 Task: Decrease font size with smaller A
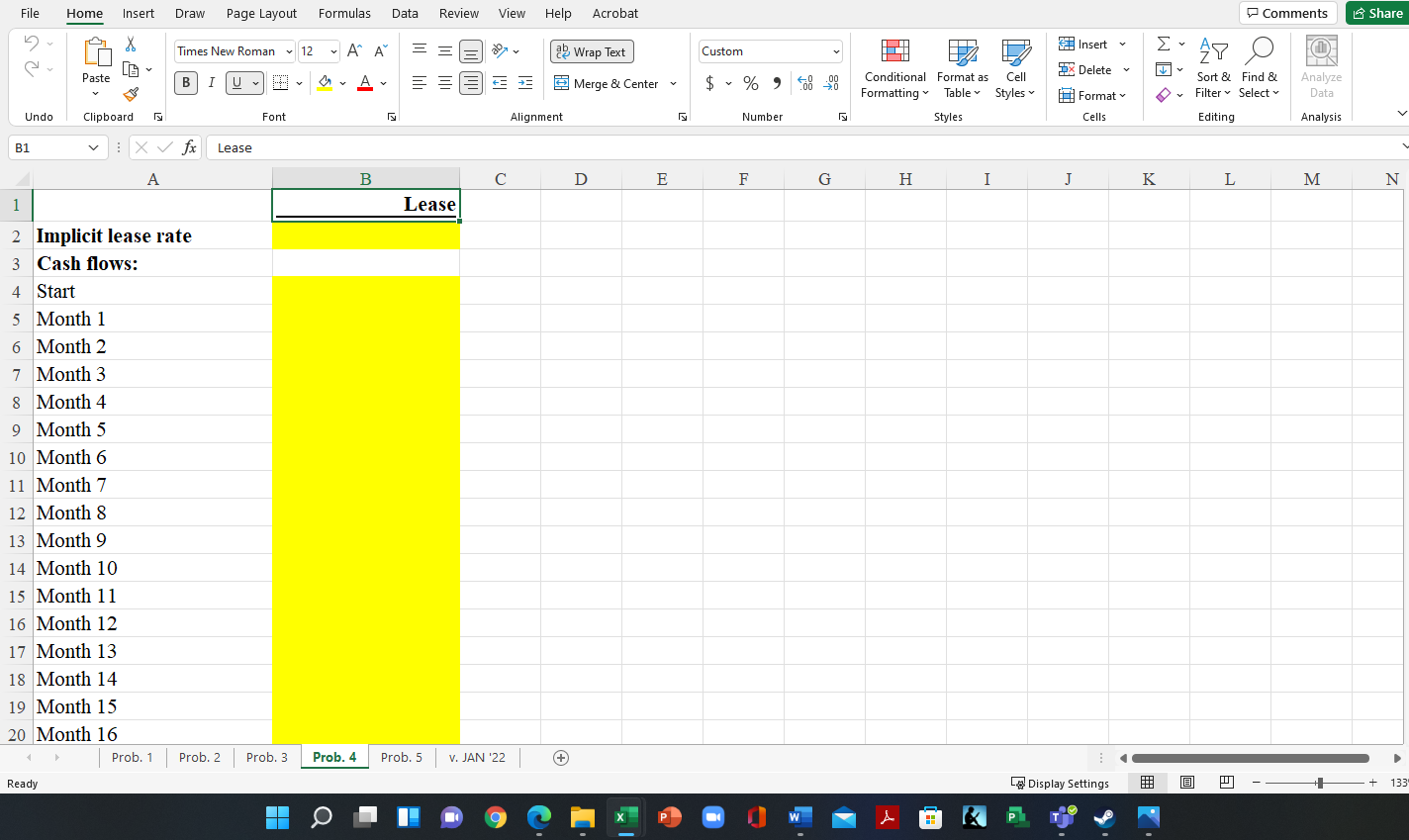(x=381, y=51)
